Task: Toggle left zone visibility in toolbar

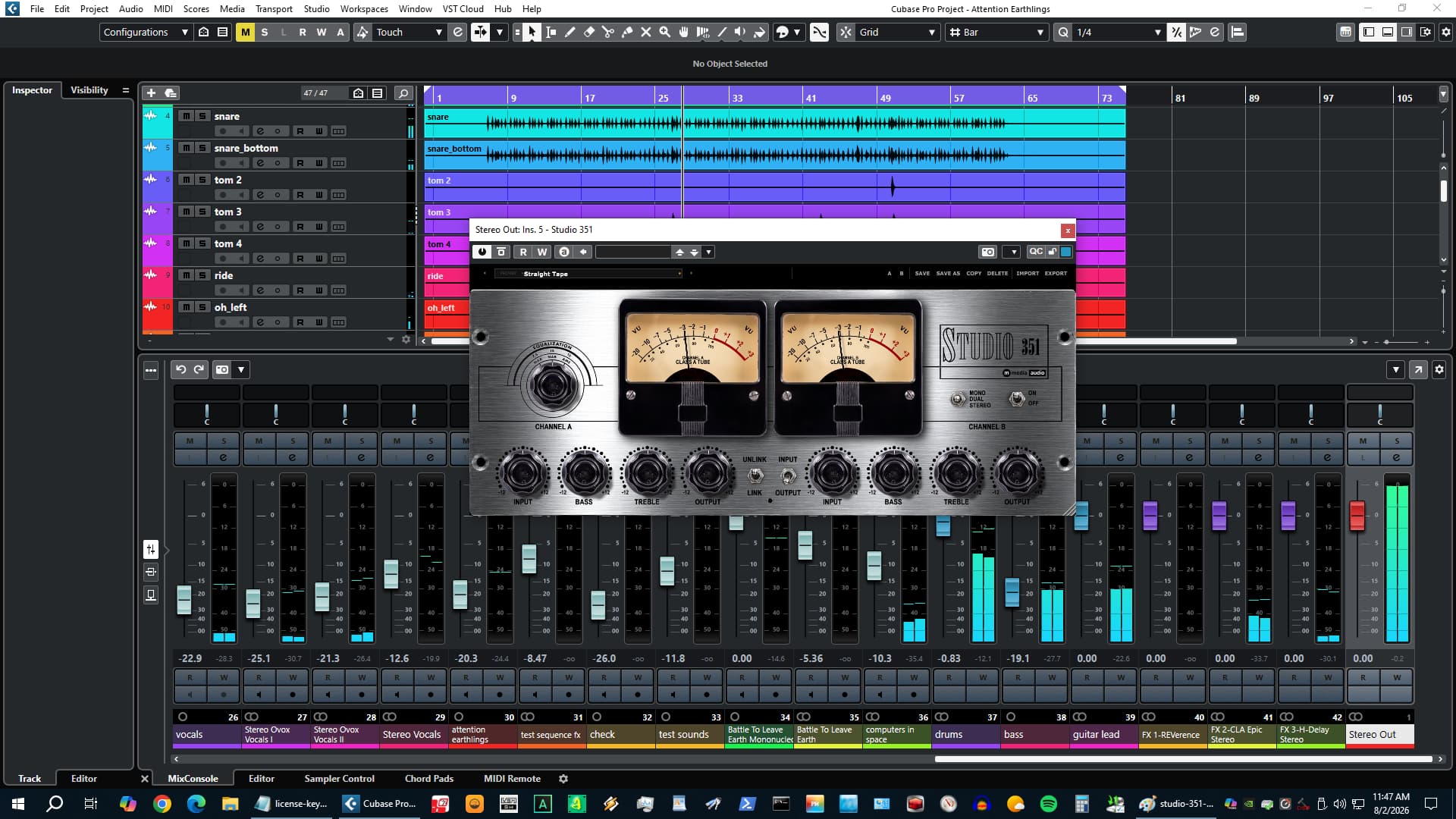Action: click(1368, 32)
